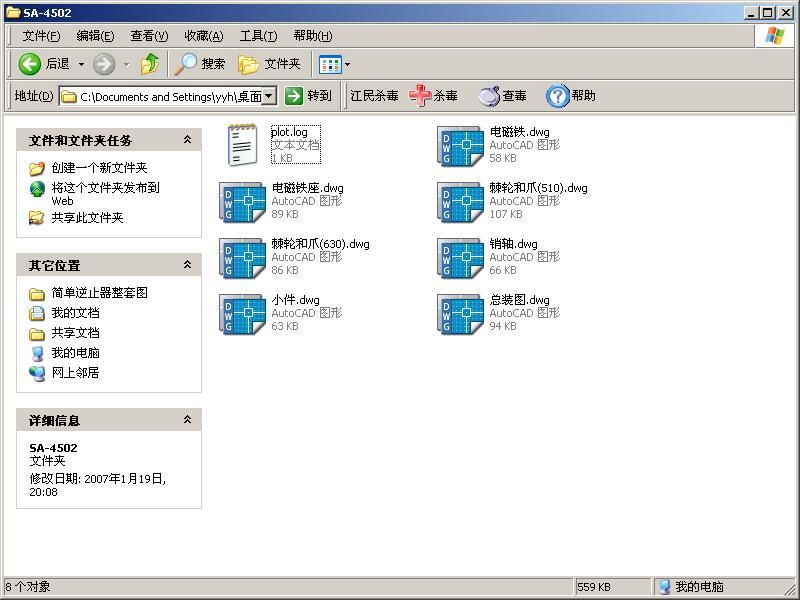
Task: Click the green Back arrow icon
Action: coord(30,64)
